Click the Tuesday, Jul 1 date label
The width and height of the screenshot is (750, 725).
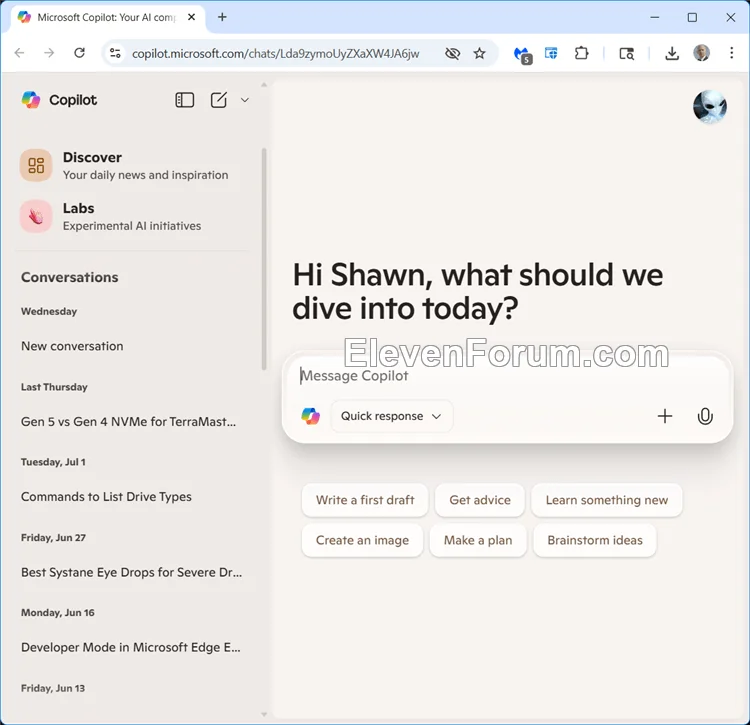pyautogui.click(x=53, y=462)
